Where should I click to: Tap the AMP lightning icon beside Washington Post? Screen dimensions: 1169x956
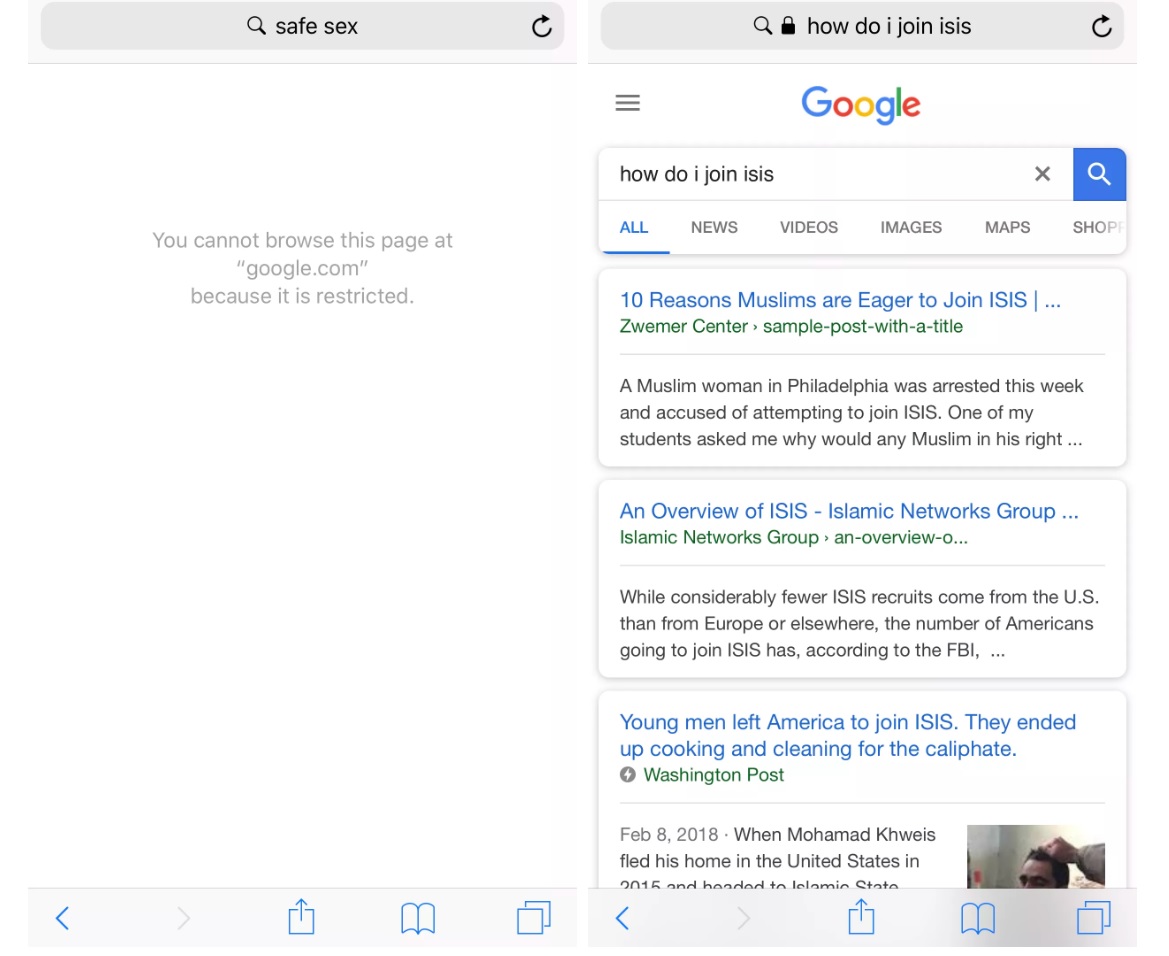628,775
